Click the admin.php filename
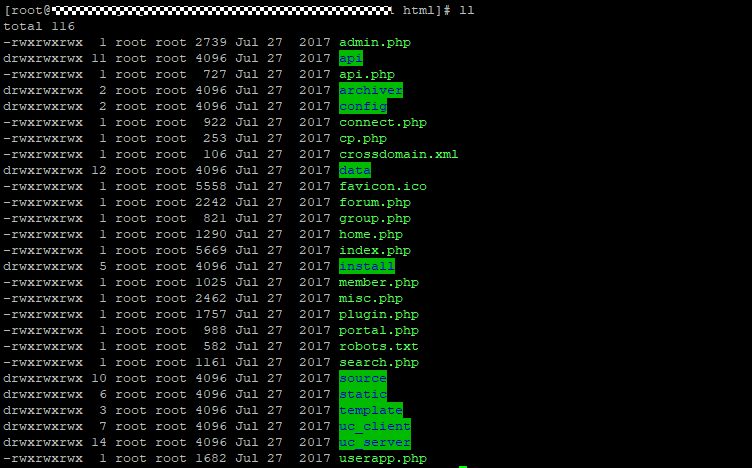The width and height of the screenshot is (752, 468). (x=375, y=42)
